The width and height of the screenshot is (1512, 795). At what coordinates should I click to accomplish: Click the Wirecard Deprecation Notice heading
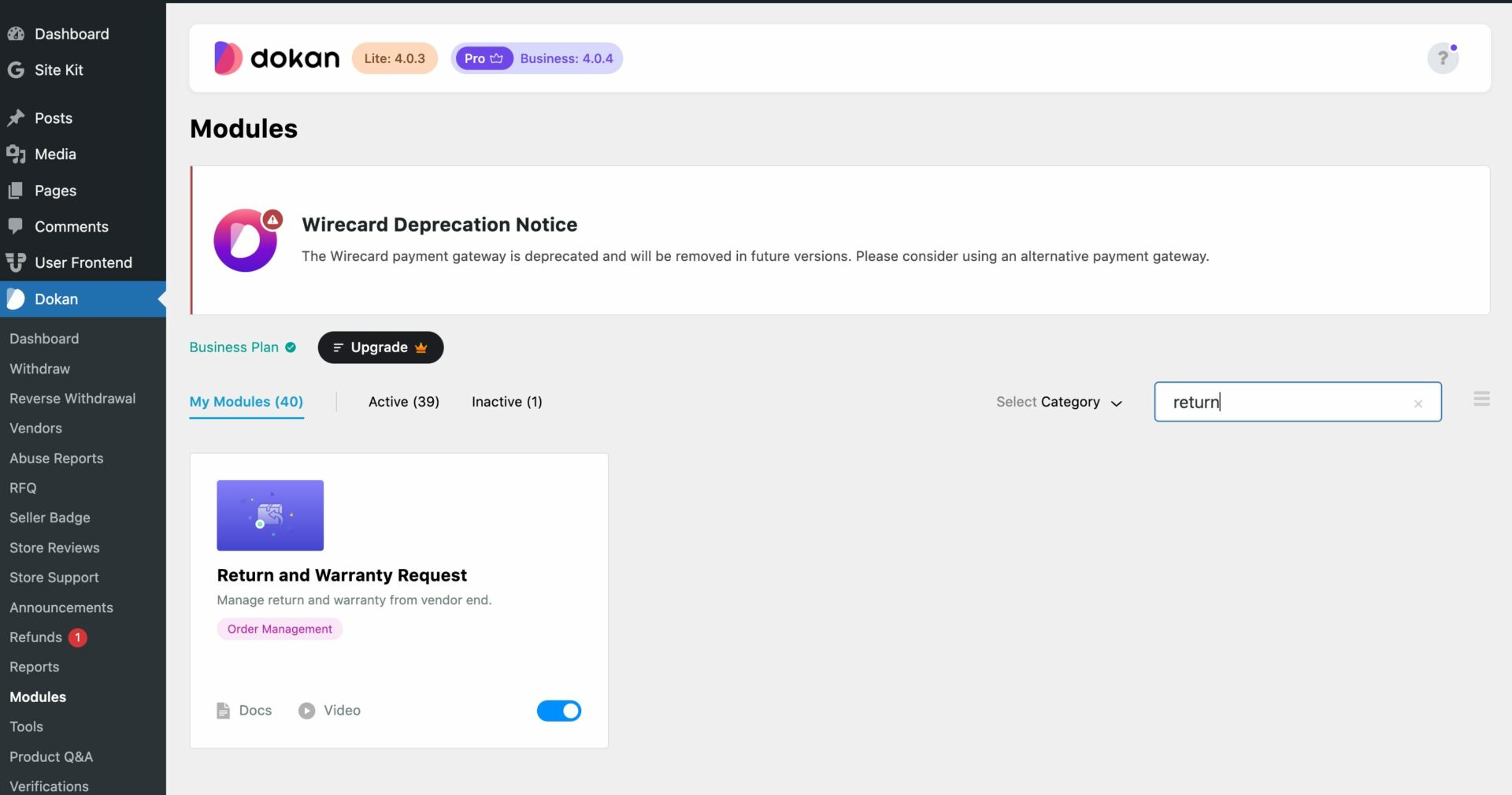click(x=439, y=225)
